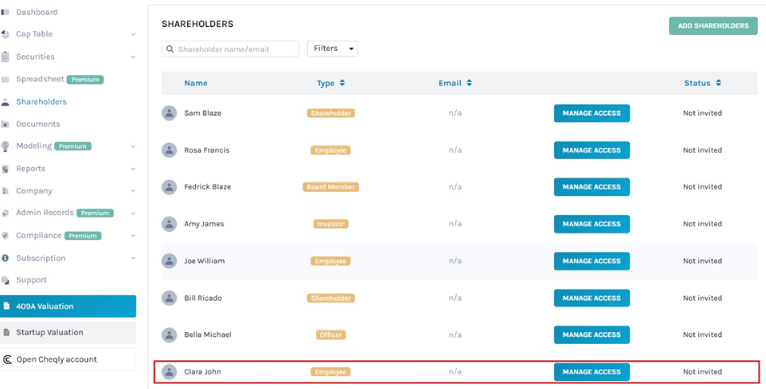Click the Officer type tag
766x389 pixels.
pyautogui.click(x=331, y=335)
